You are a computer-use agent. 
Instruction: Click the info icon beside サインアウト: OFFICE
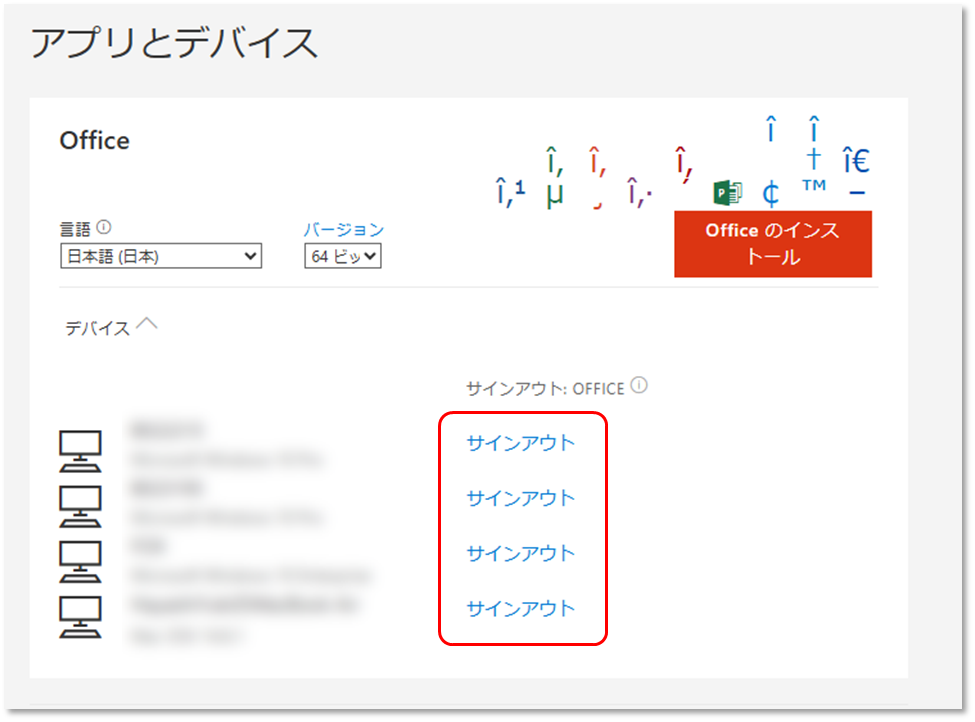639,386
